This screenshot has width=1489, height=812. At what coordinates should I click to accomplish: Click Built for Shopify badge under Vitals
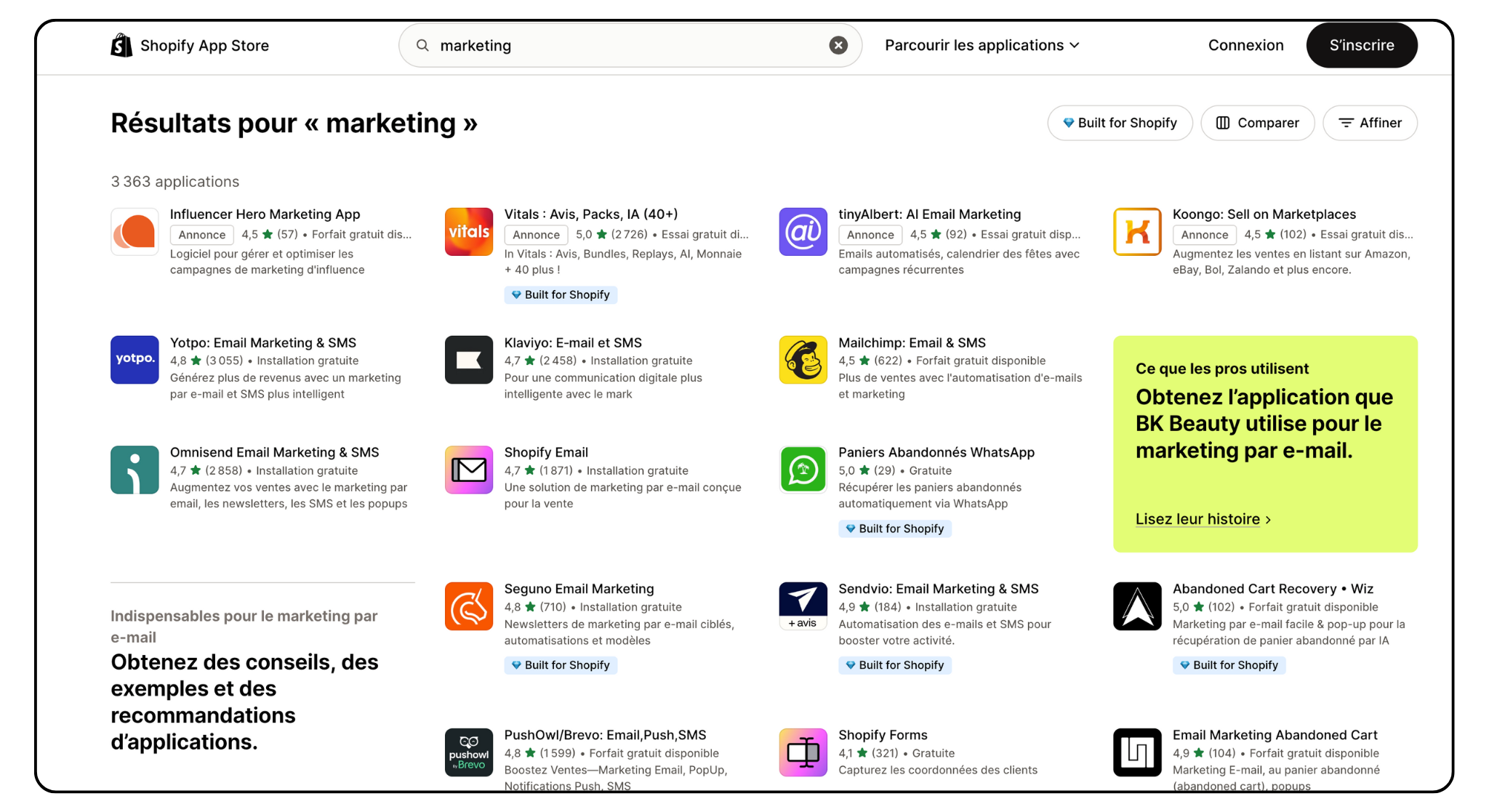pos(561,294)
